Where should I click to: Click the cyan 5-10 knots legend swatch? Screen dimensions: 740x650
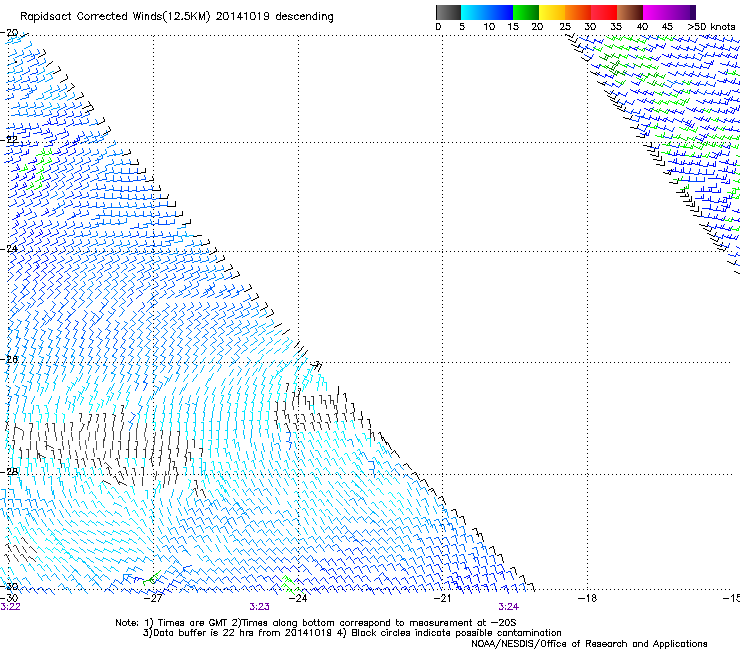coord(474,12)
